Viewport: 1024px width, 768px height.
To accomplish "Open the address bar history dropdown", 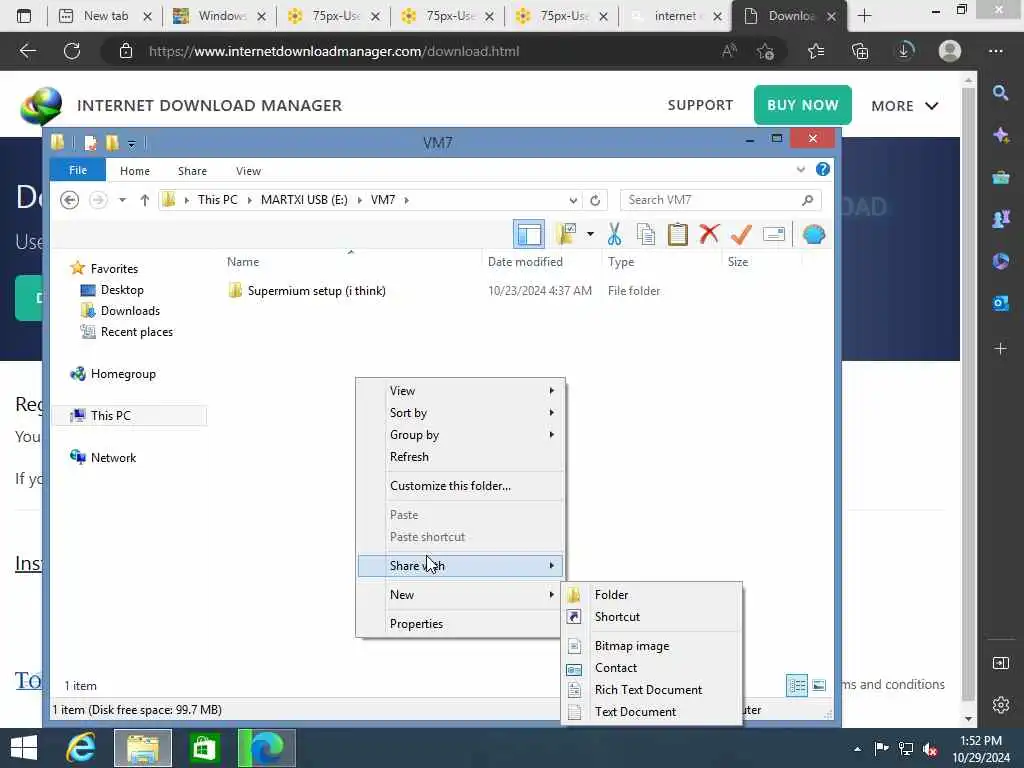I will coord(573,200).
